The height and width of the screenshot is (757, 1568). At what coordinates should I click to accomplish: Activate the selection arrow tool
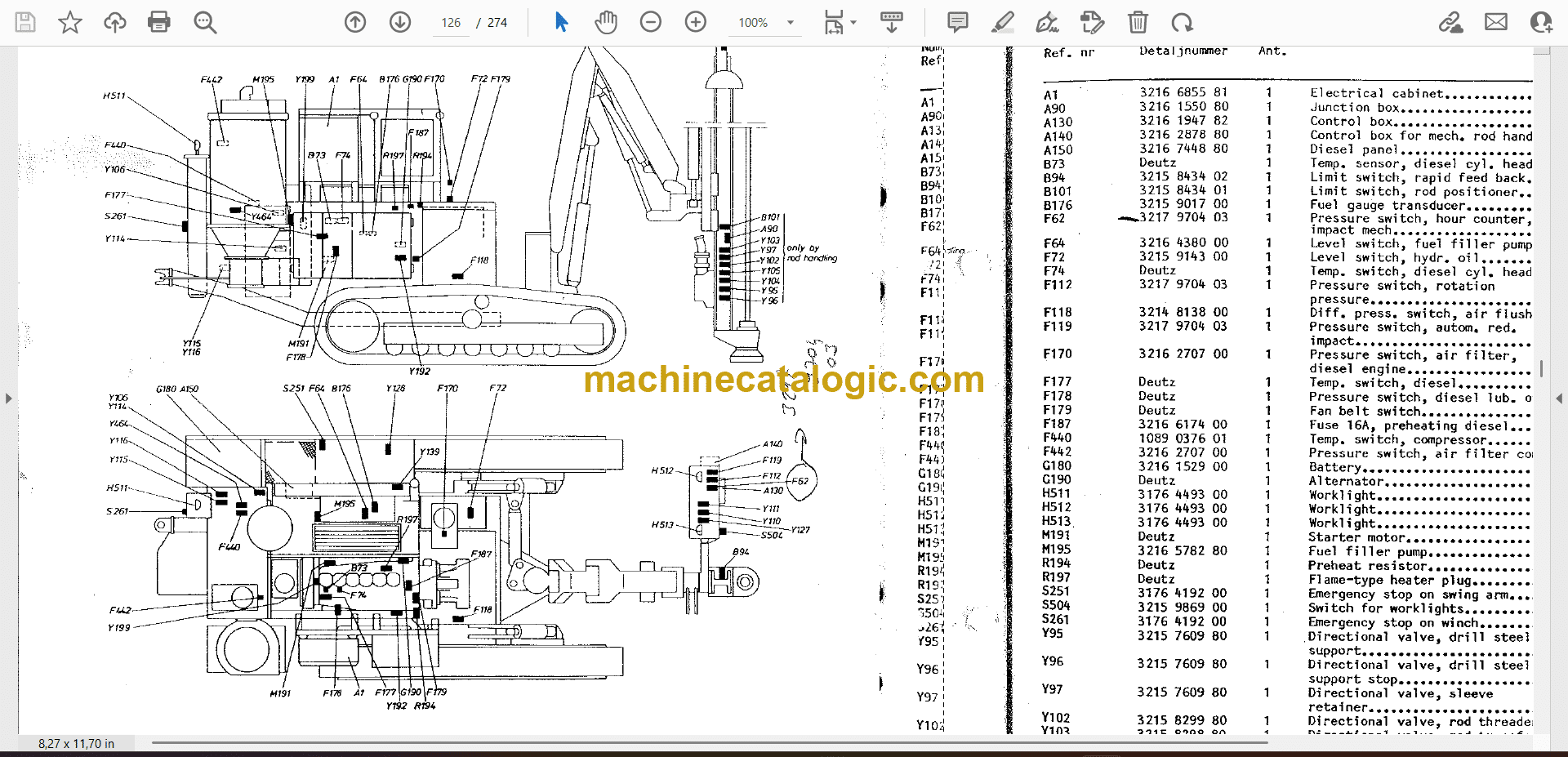pyautogui.click(x=561, y=22)
